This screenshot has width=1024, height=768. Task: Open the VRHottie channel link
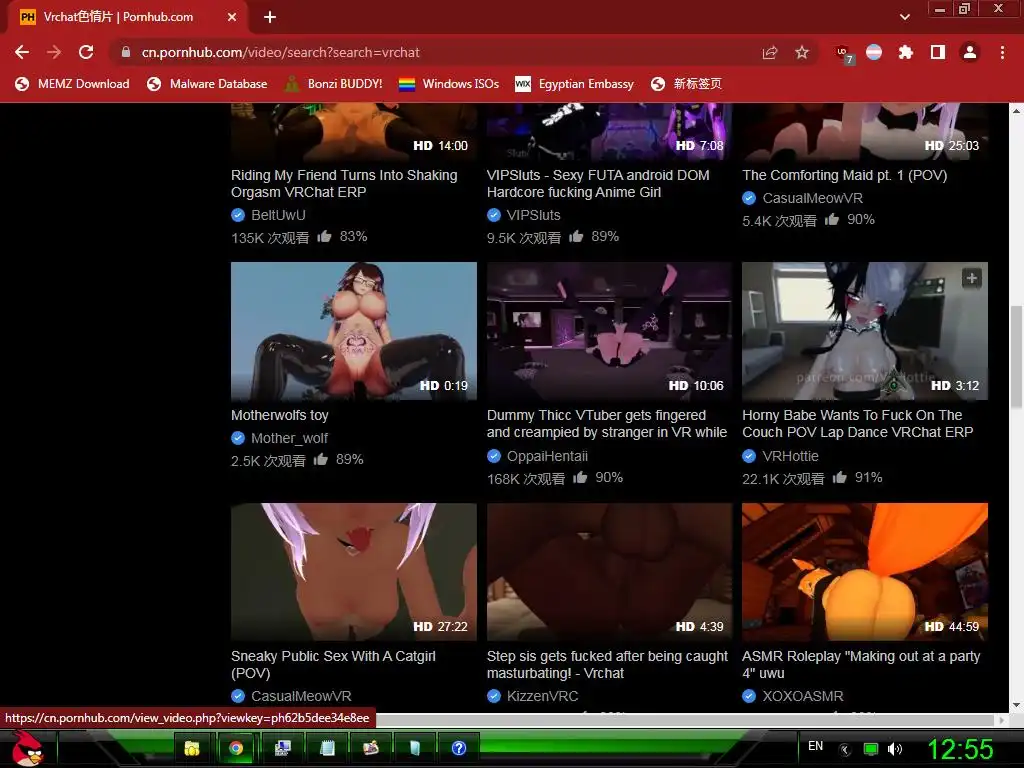pos(790,456)
